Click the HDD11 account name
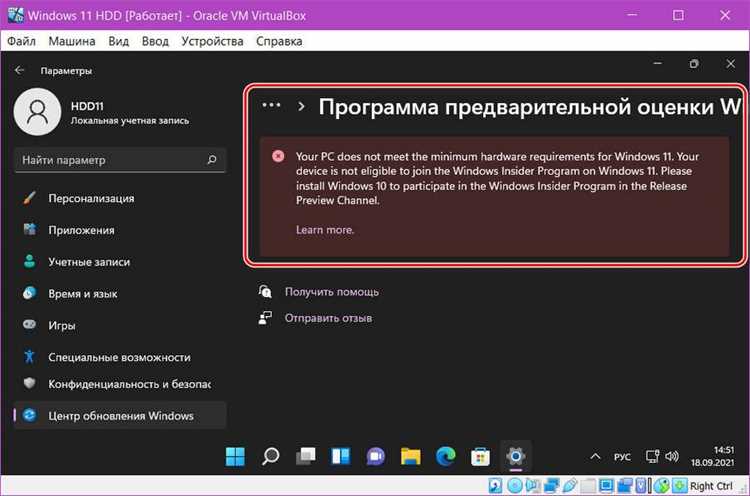This screenshot has height=496, width=750. click(x=87, y=106)
